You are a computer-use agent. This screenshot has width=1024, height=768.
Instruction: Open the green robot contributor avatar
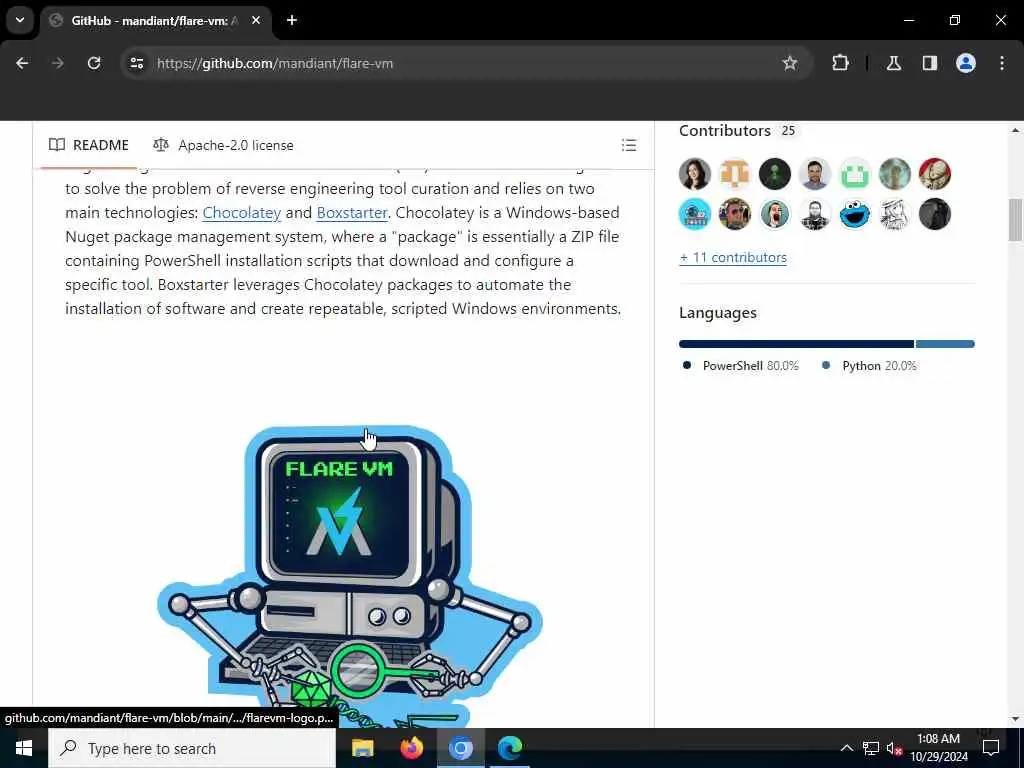coord(855,174)
